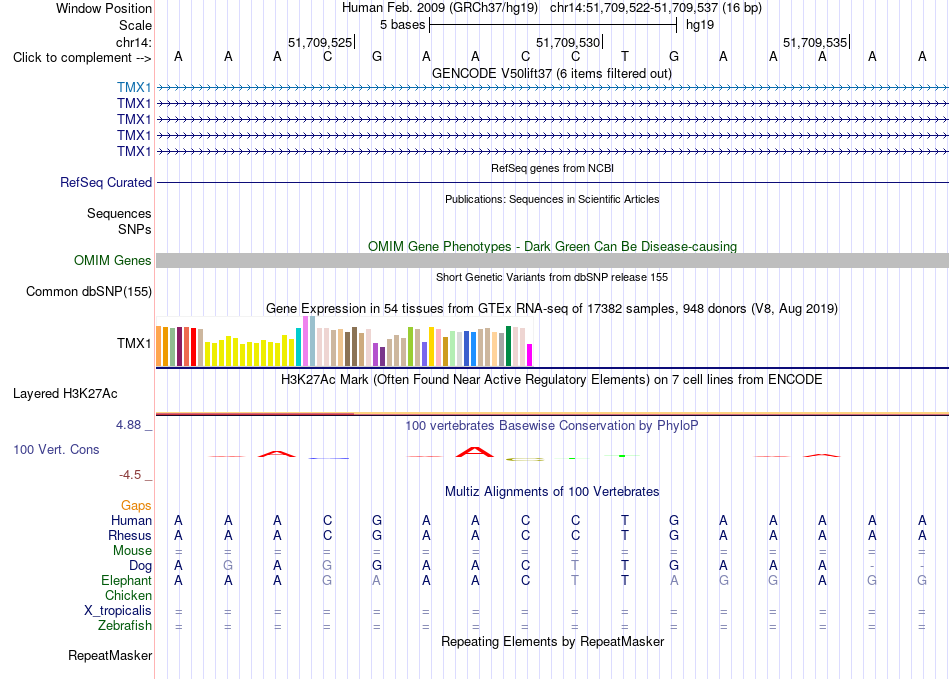The image size is (950, 679).
Task: Click the Window Position label
Action: 104,8
